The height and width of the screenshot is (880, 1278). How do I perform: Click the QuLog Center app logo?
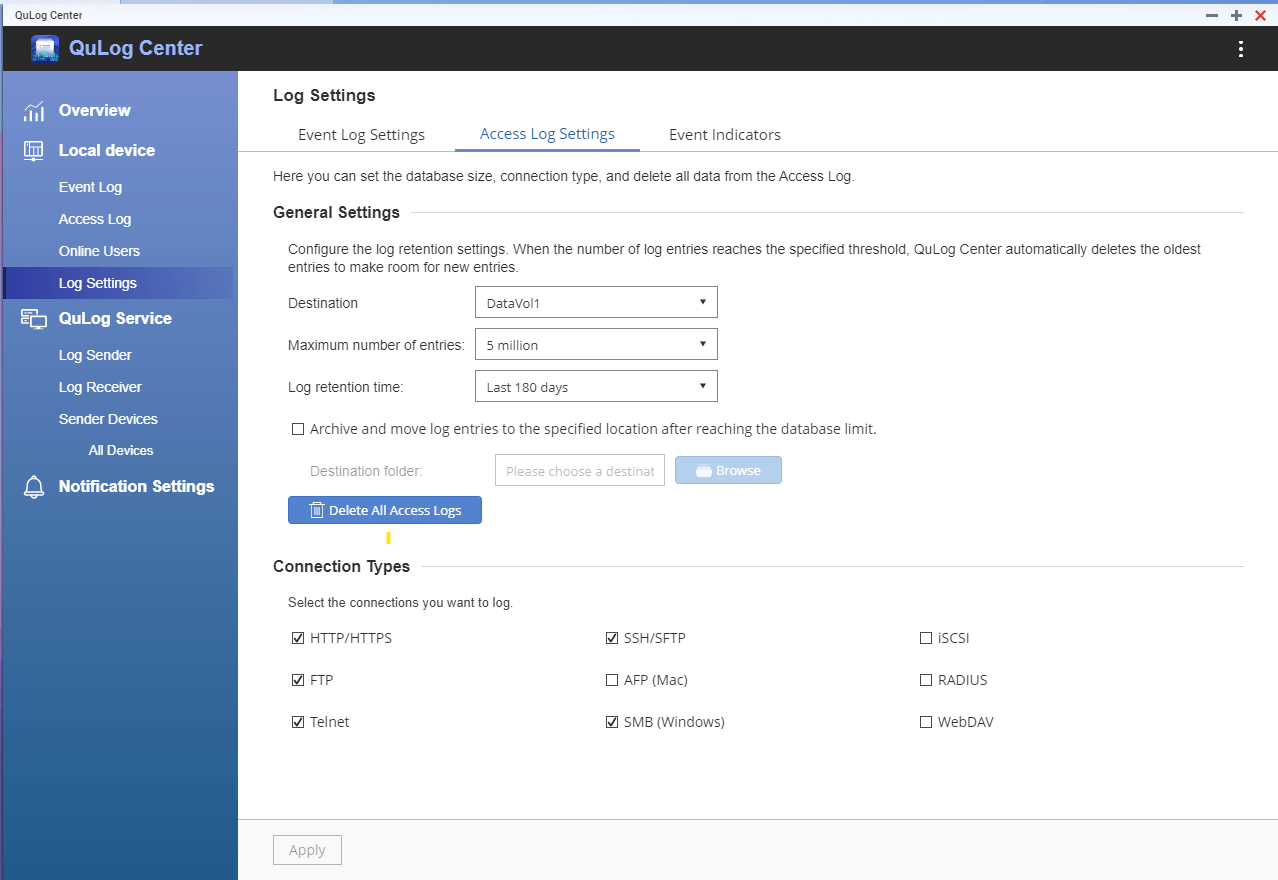[x=45, y=49]
